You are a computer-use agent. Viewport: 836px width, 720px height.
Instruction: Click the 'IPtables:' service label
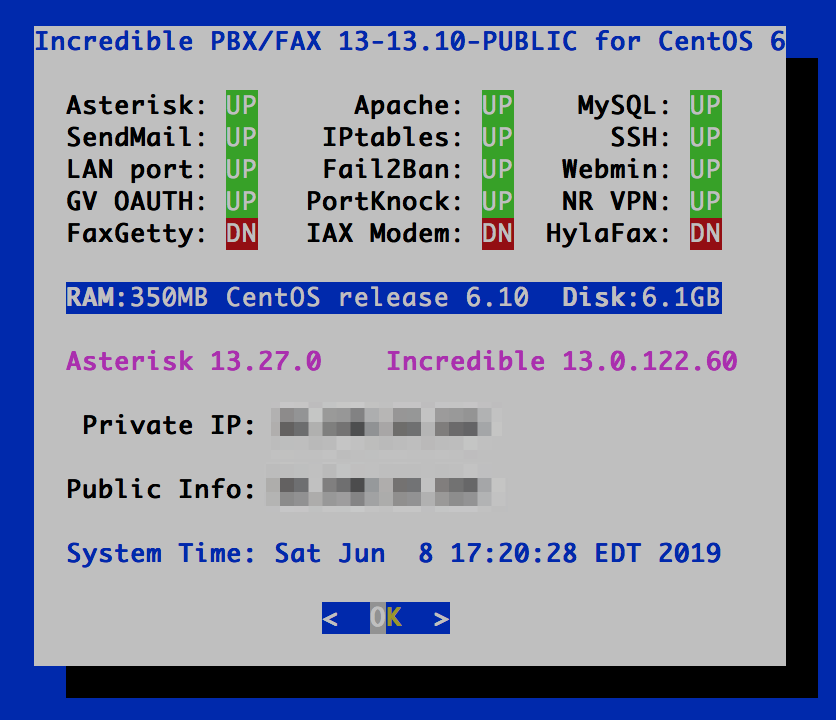pyautogui.click(x=392, y=138)
